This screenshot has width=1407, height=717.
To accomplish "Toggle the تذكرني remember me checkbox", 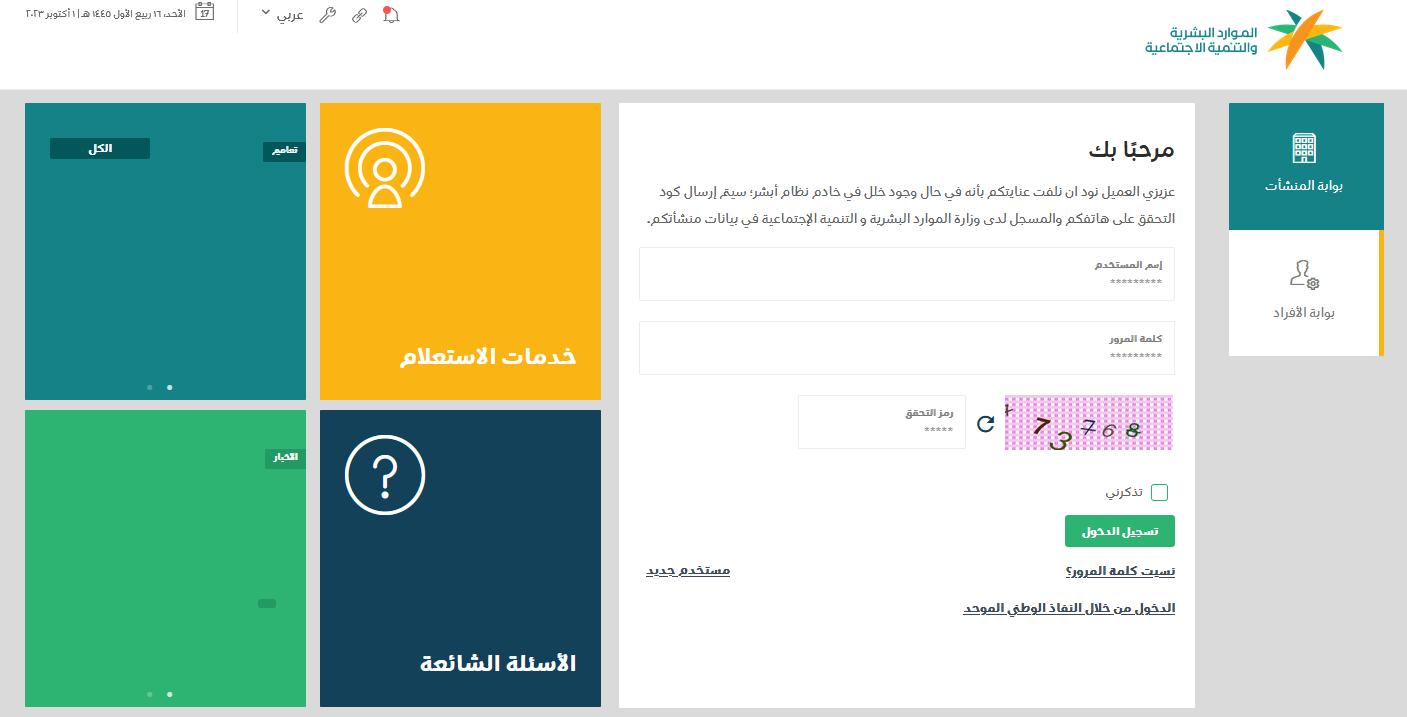I will pyautogui.click(x=1159, y=492).
